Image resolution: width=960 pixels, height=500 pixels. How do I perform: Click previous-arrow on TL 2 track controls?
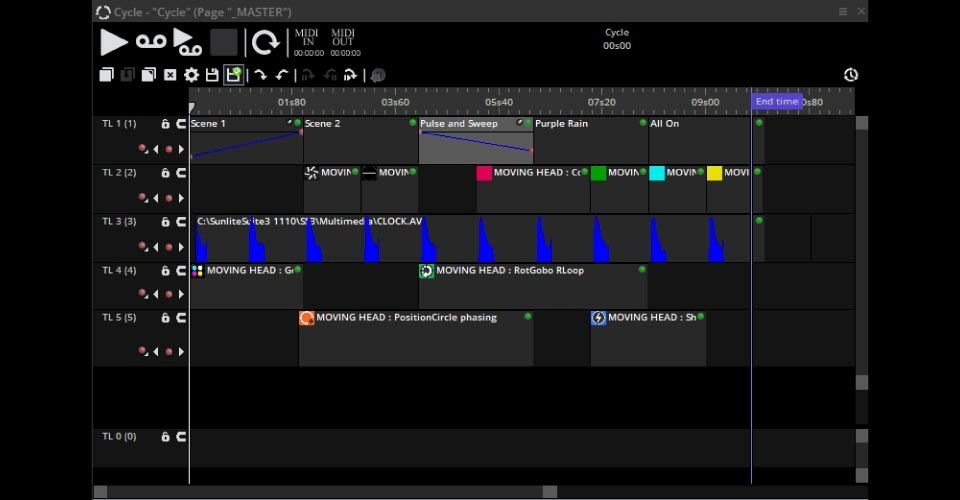coord(156,198)
